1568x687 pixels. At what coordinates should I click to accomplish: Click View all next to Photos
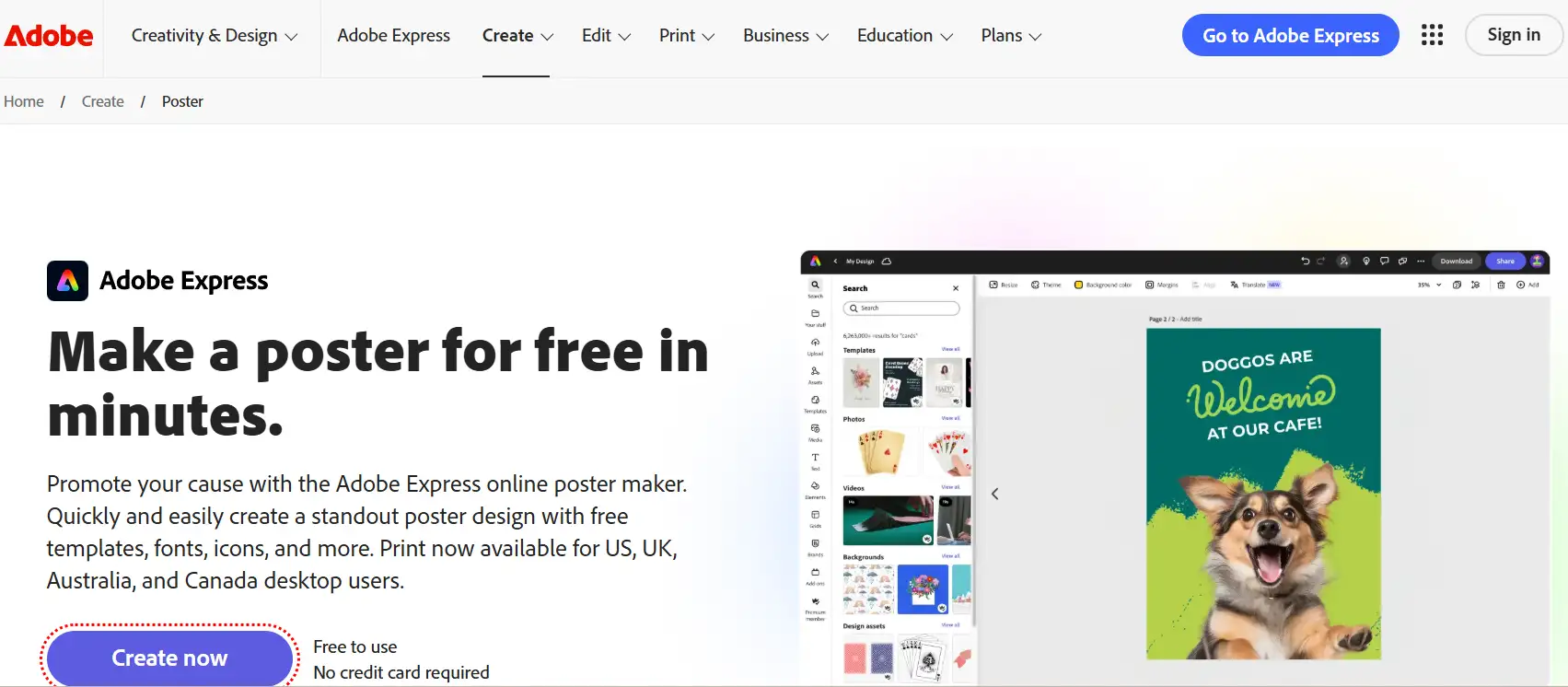[950, 418]
